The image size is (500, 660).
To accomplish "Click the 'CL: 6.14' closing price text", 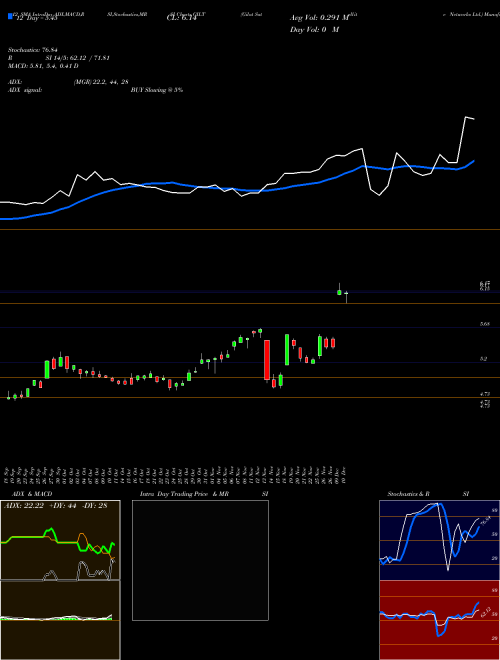I will [182, 18].
